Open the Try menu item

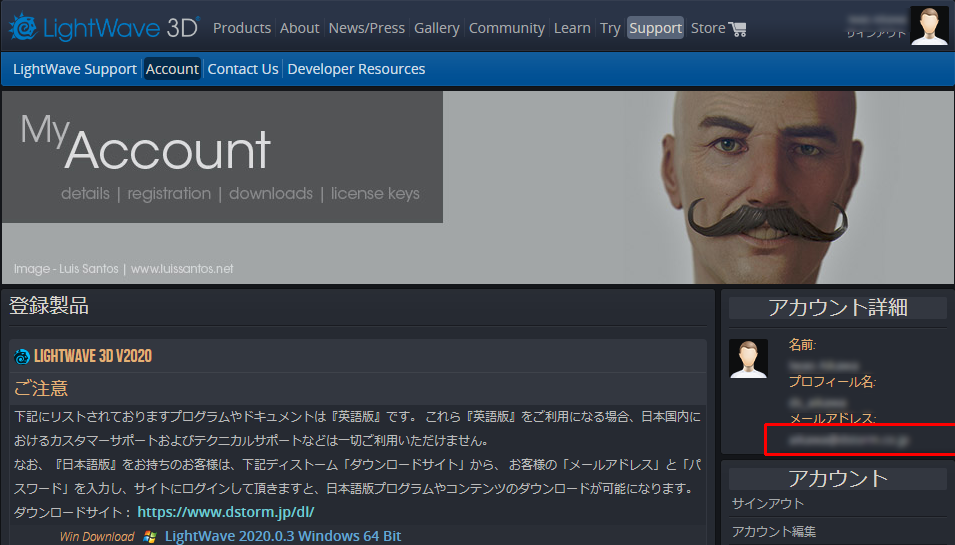pyautogui.click(x=610, y=28)
